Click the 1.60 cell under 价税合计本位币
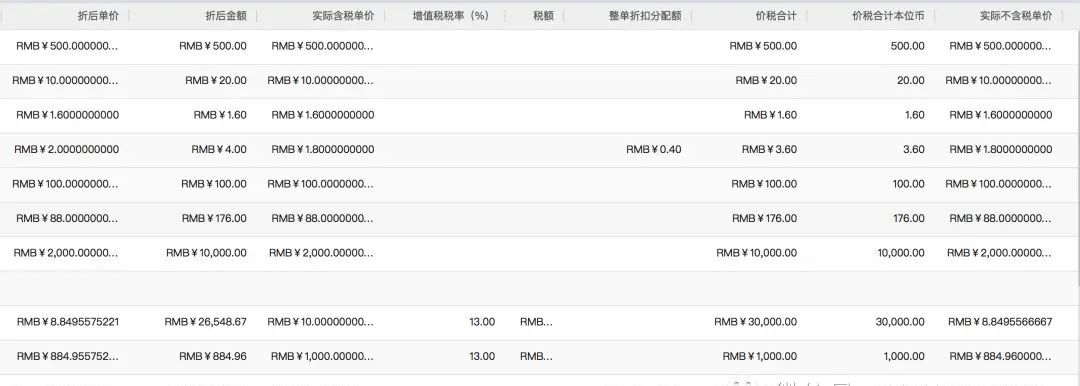Viewport: 1080px width, 386px height. (915, 115)
